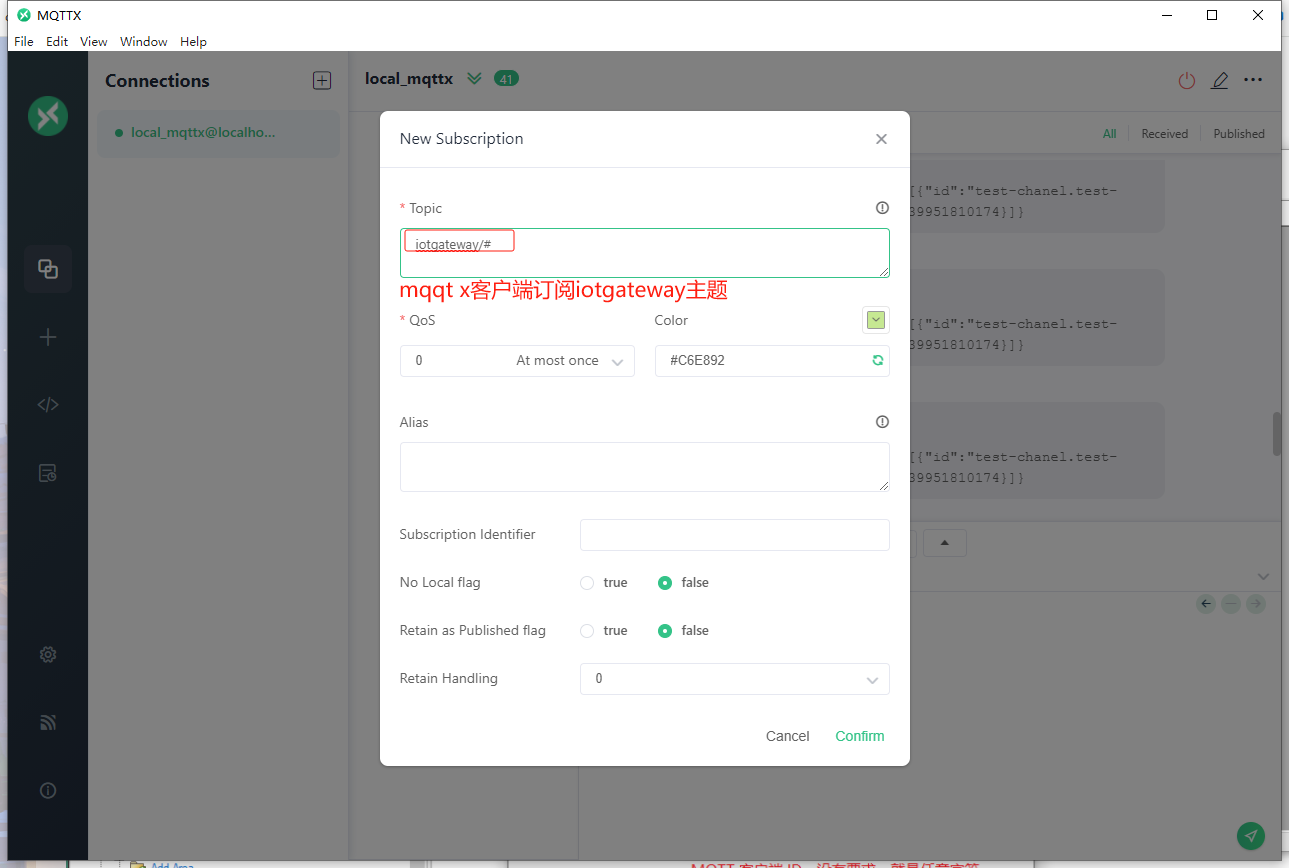This screenshot has height=868, width=1289.
Task: Open the more options three-dot menu
Action: (x=1253, y=80)
